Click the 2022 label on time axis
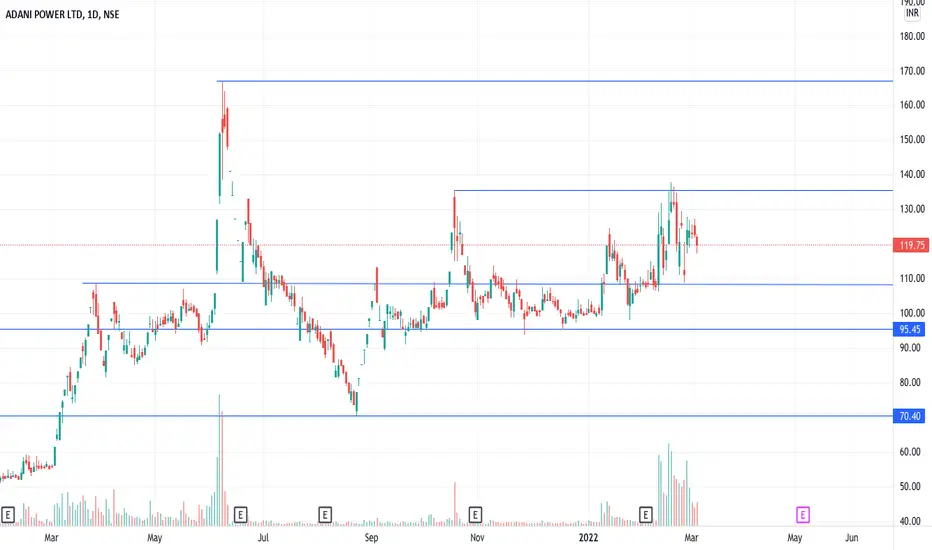Image resolution: width=932 pixels, height=550 pixels. (588, 538)
